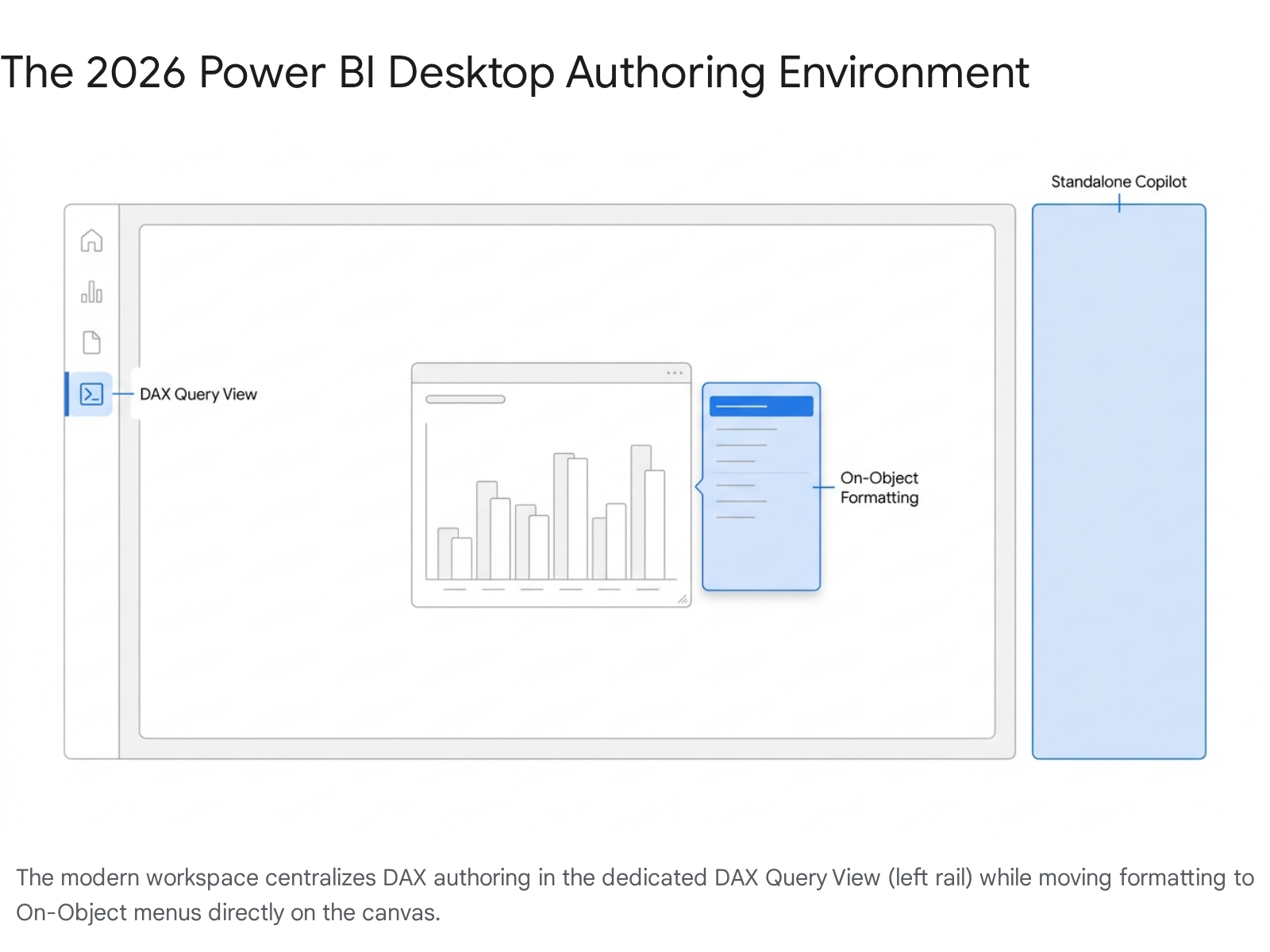
Task: Click the chart visual's three-dot menu
Action: tap(675, 373)
